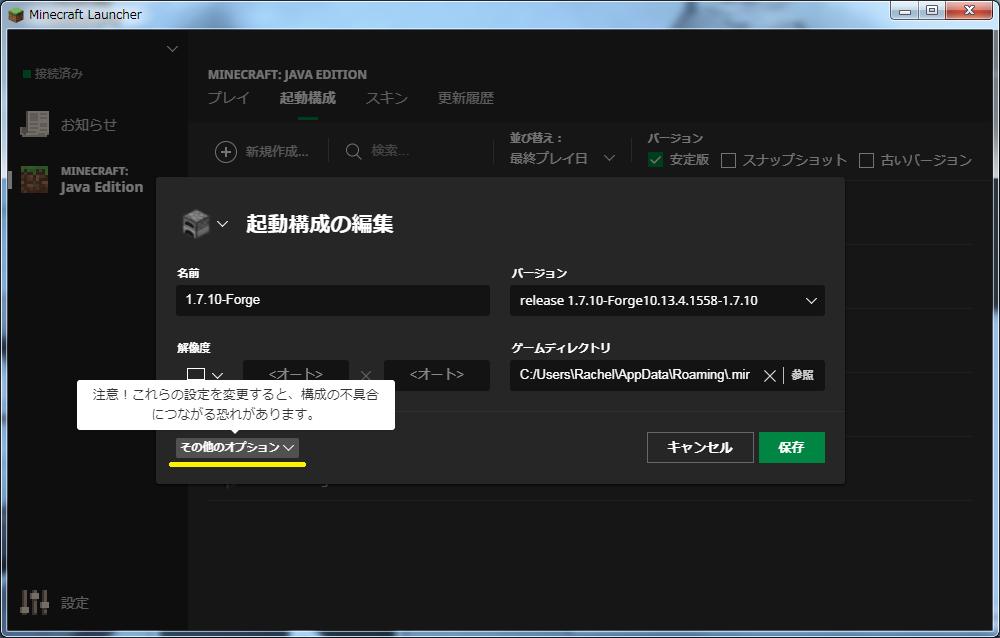Click the 新規作成 plus icon

click(226, 152)
